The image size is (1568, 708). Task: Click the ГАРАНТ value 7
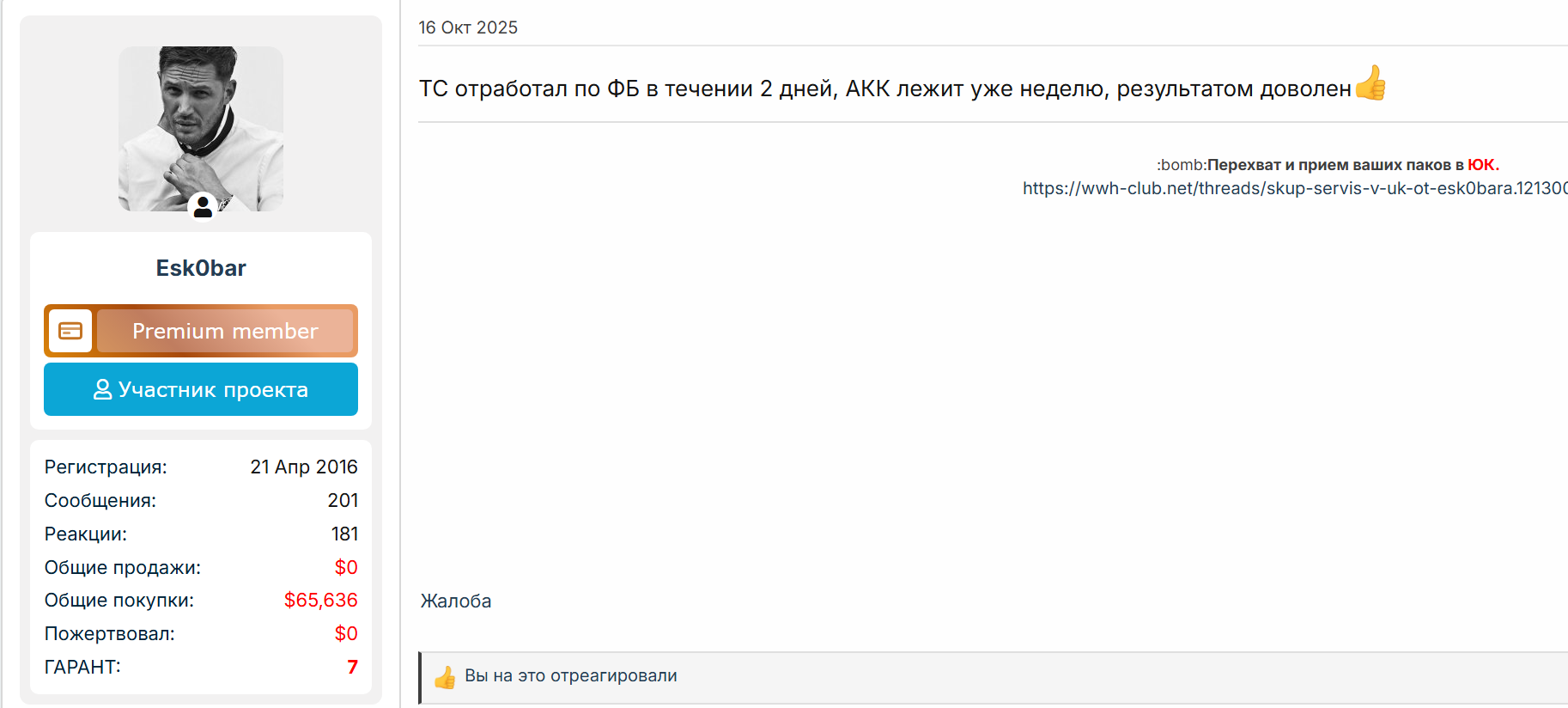tap(352, 667)
